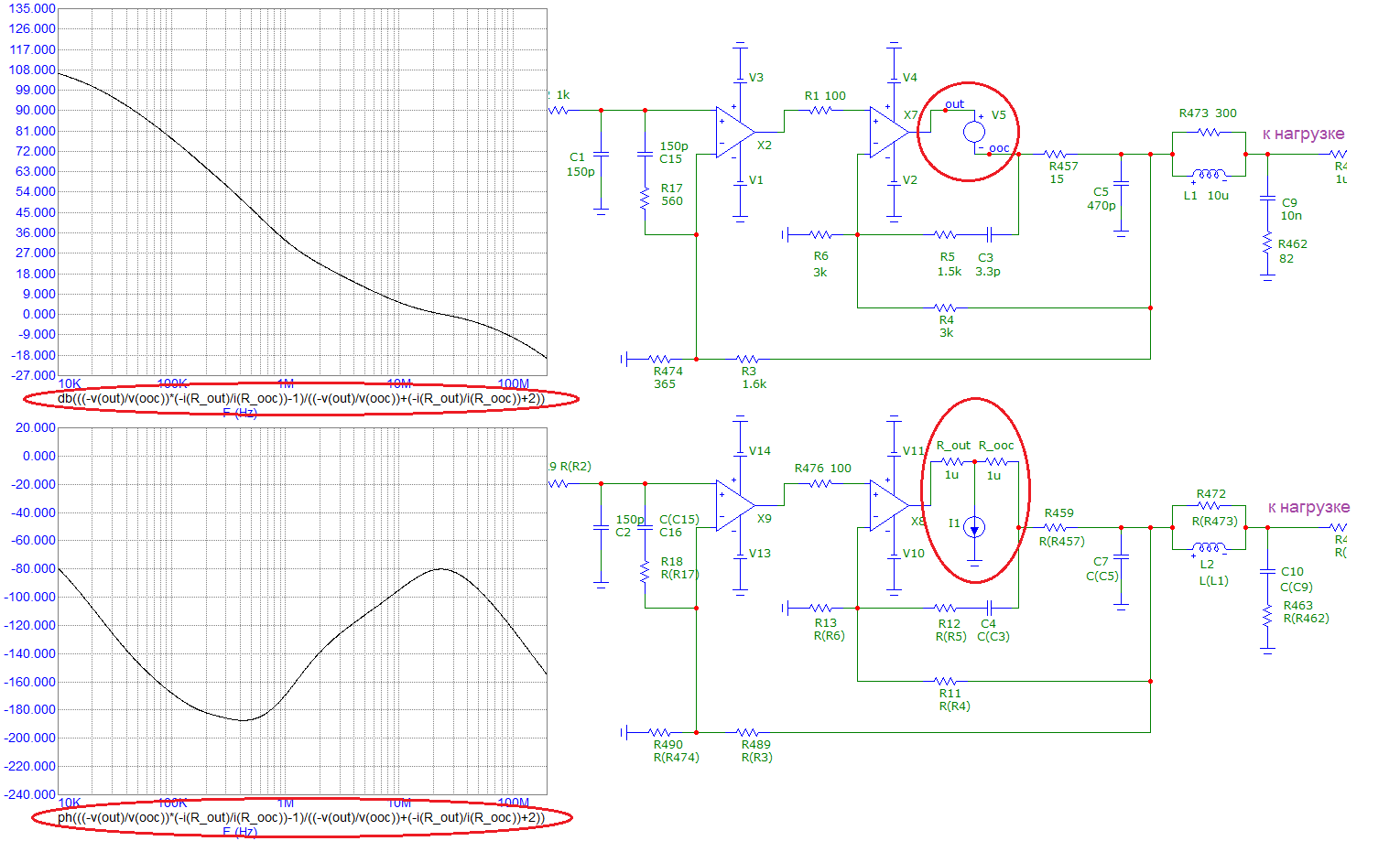Image resolution: width=1400 pixels, height=841 pixels.
Task: Select the R4 3k feedback resistor
Action: [x=945, y=307]
